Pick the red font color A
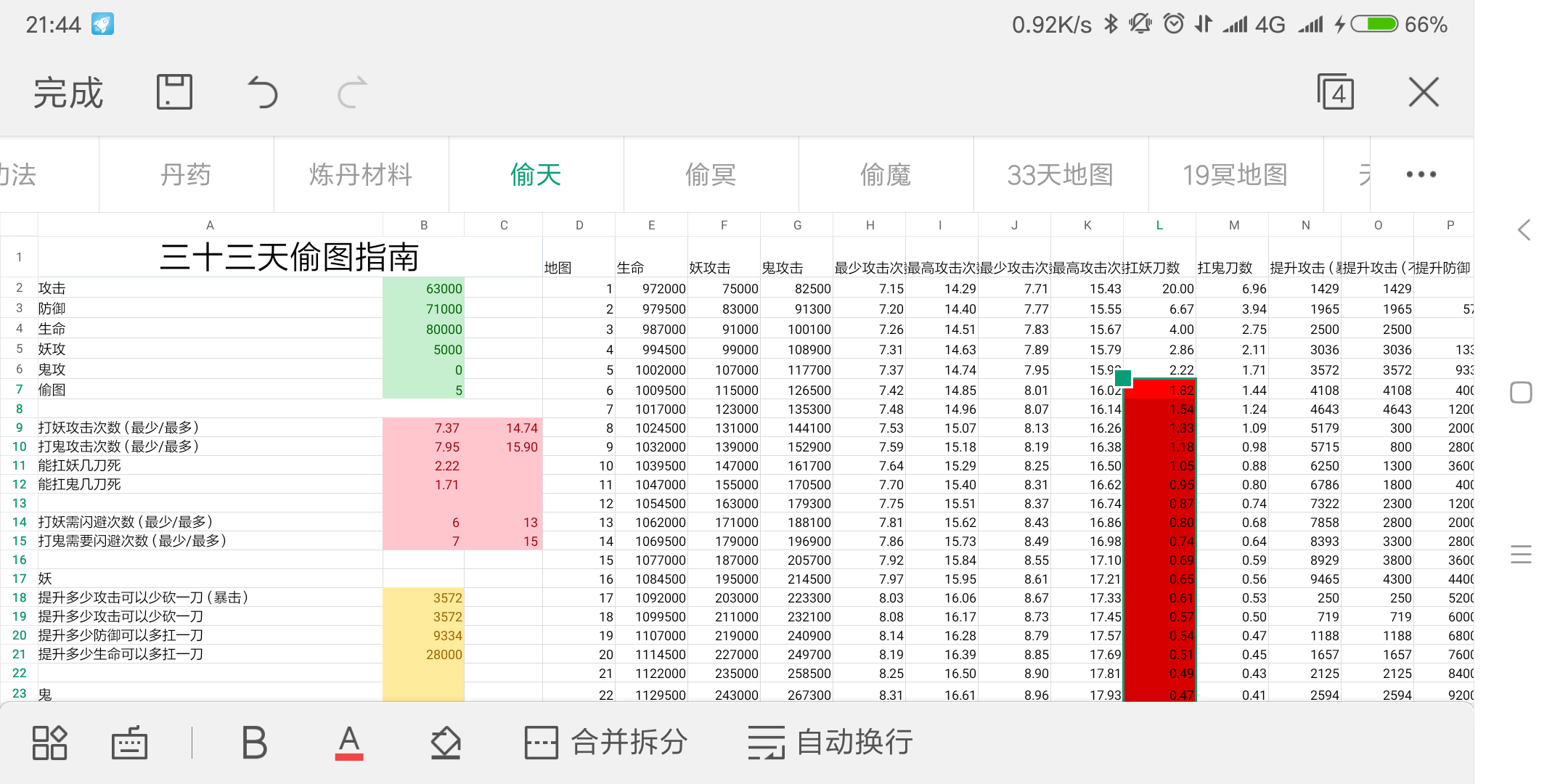This screenshot has width=1568, height=784. click(x=349, y=743)
